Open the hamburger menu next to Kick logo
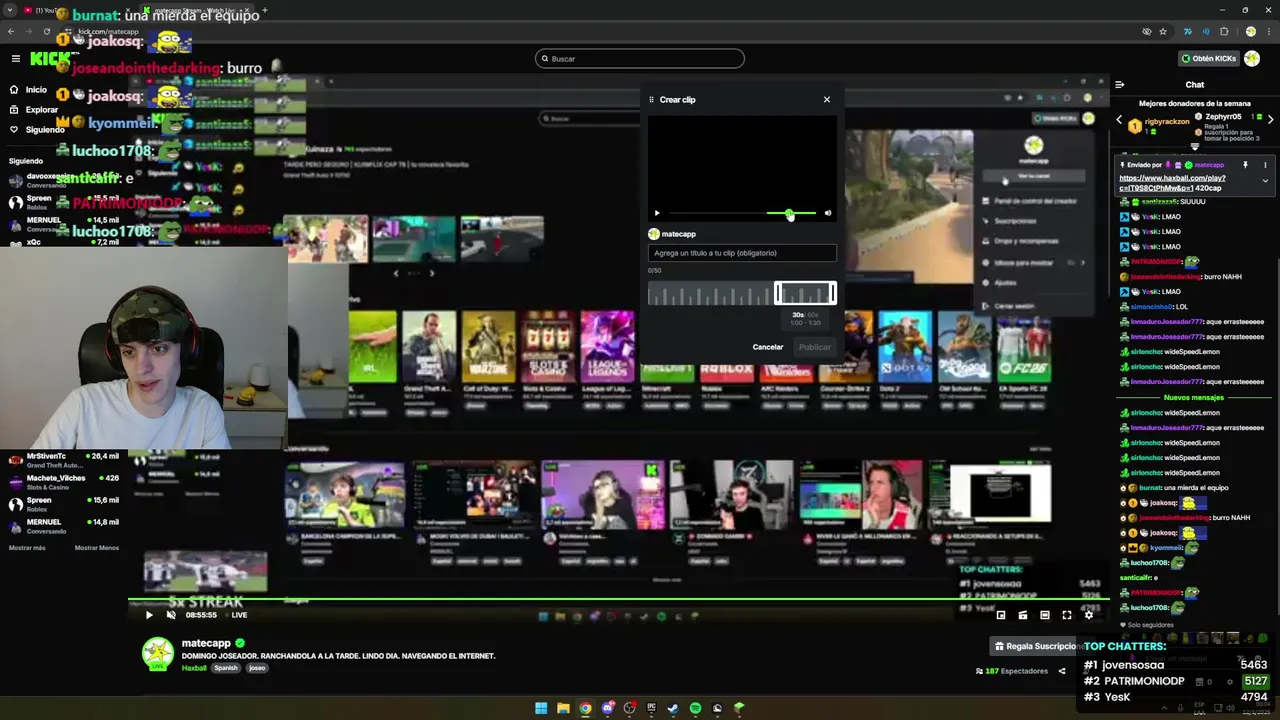This screenshot has height=720, width=1280. tap(15, 59)
